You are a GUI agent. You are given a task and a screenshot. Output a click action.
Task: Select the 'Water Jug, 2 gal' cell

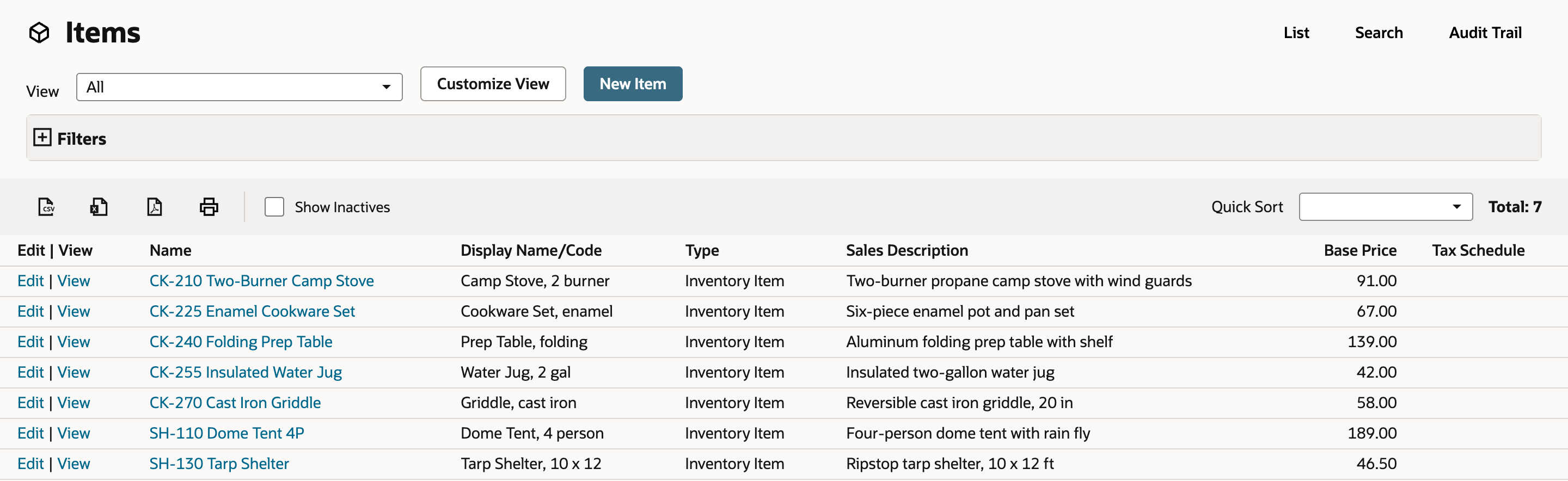[516, 372]
